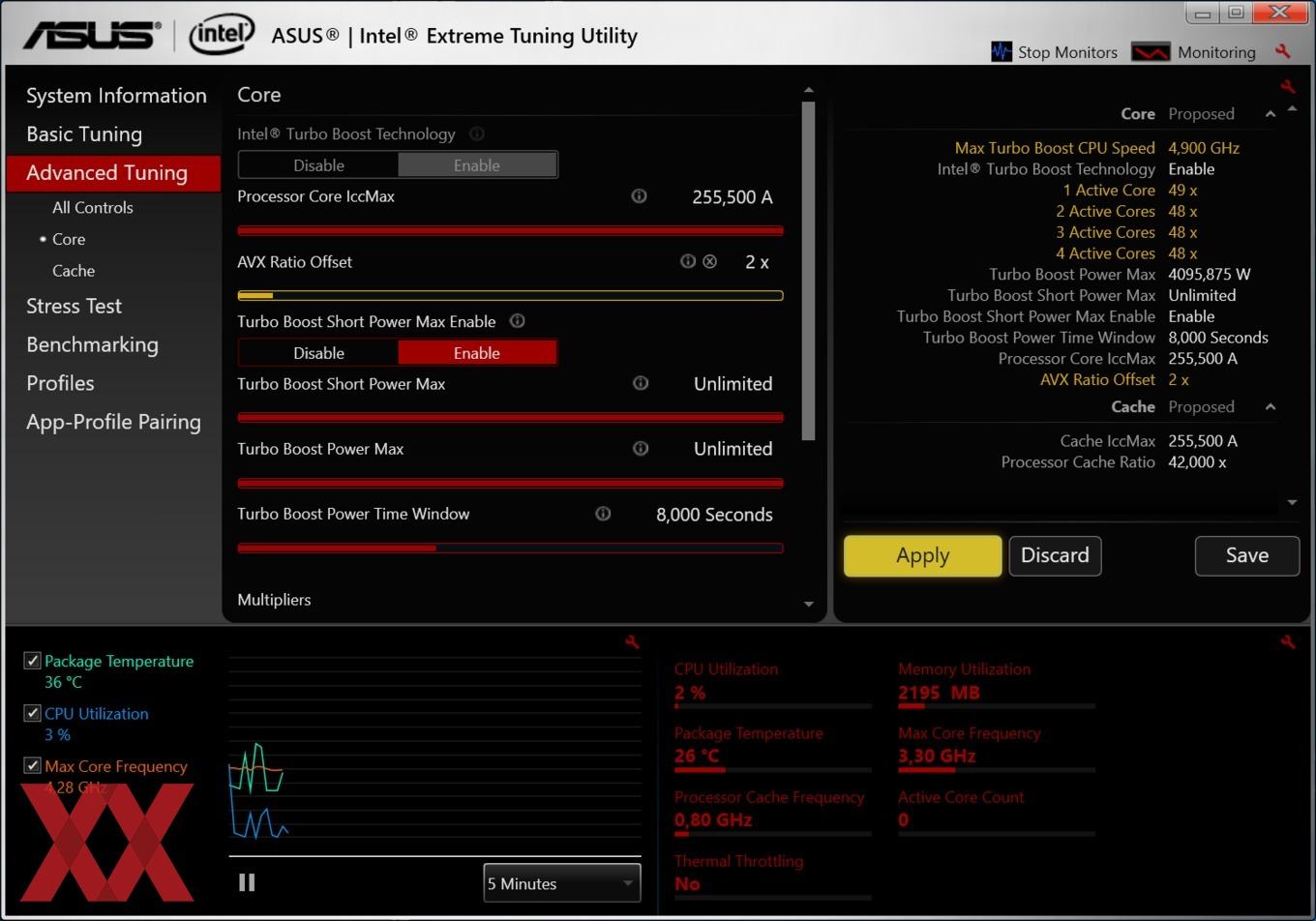This screenshot has height=921, width=1316.
Task: Click the Discard button
Action: tap(1055, 555)
